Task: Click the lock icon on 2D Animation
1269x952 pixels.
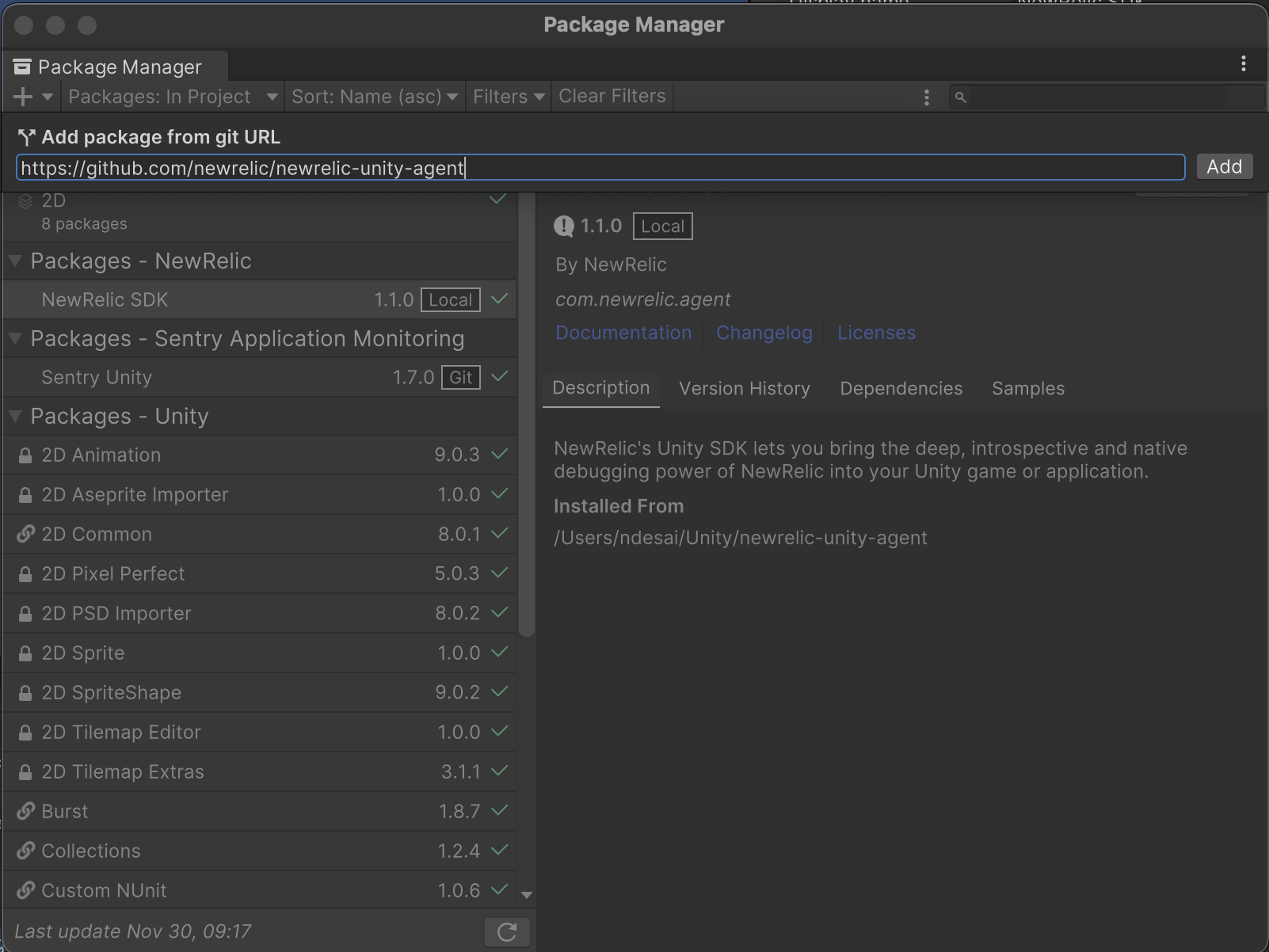Action: (24, 455)
